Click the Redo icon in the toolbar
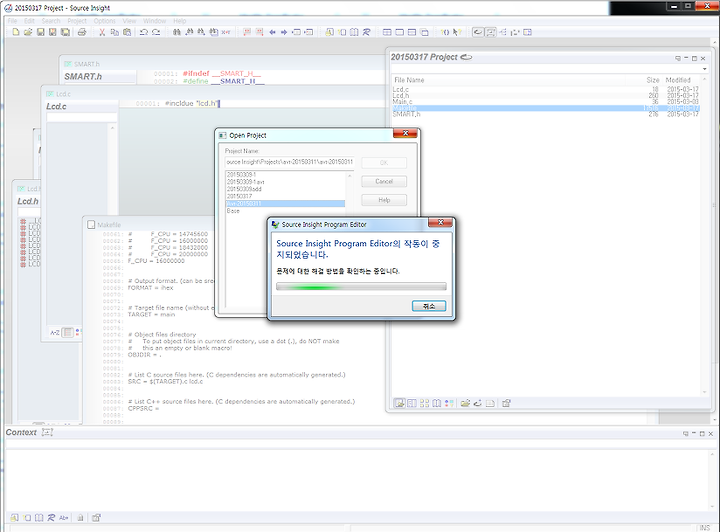The width and height of the screenshot is (720, 532). tap(156, 32)
